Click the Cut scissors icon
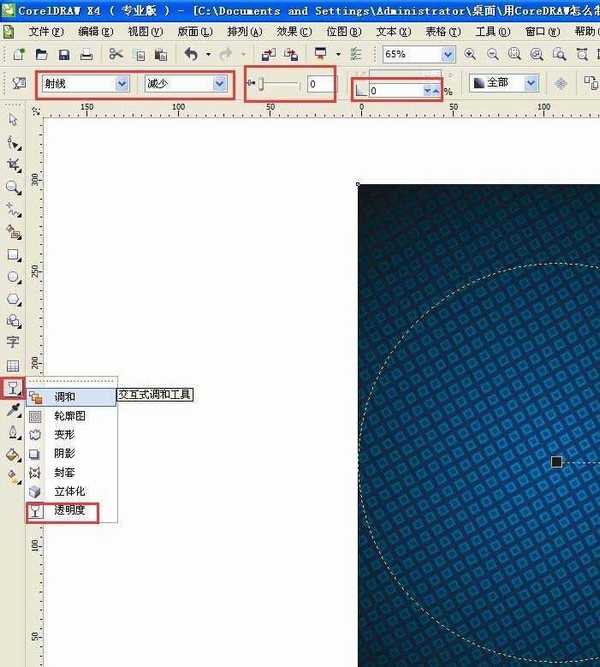The width and height of the screenshot is (600, 667). pos(116,54)
